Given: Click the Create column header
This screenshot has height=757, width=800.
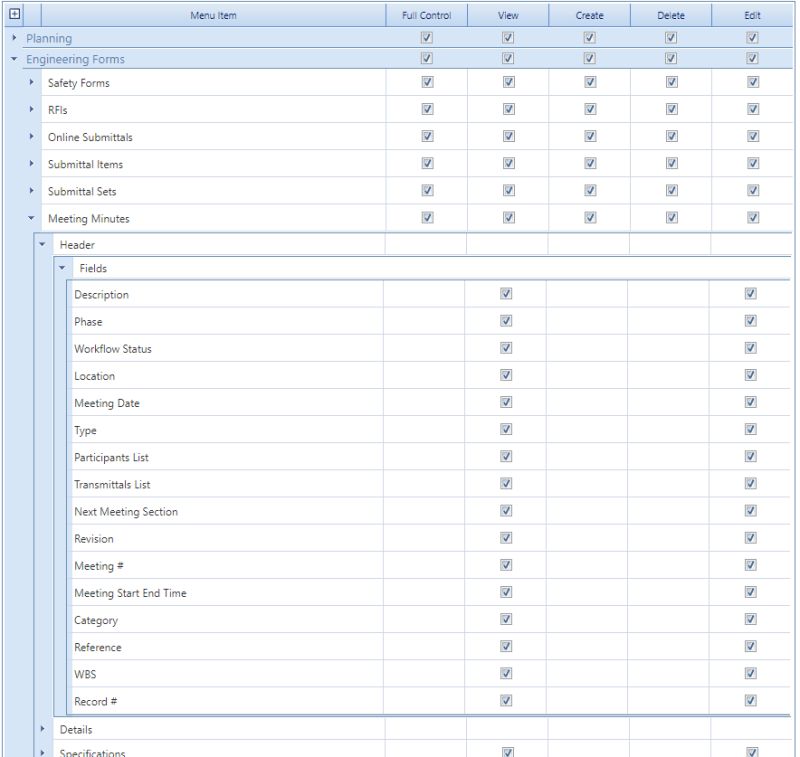Looking at the screenshot, I should (x=590, y=15).
